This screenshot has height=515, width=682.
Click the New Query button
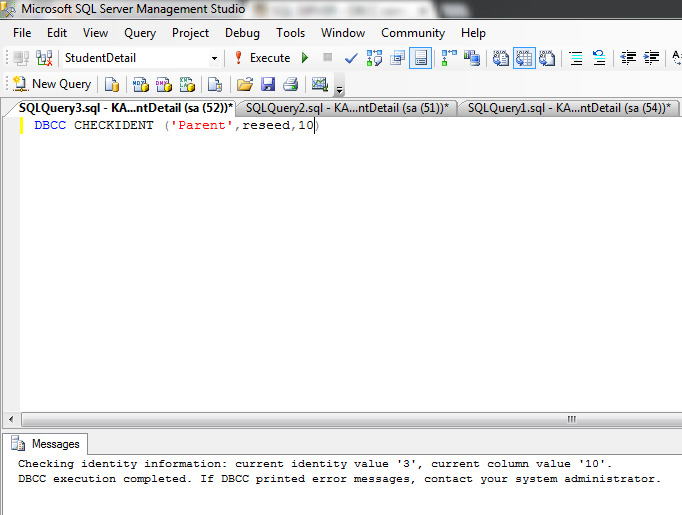52,84
